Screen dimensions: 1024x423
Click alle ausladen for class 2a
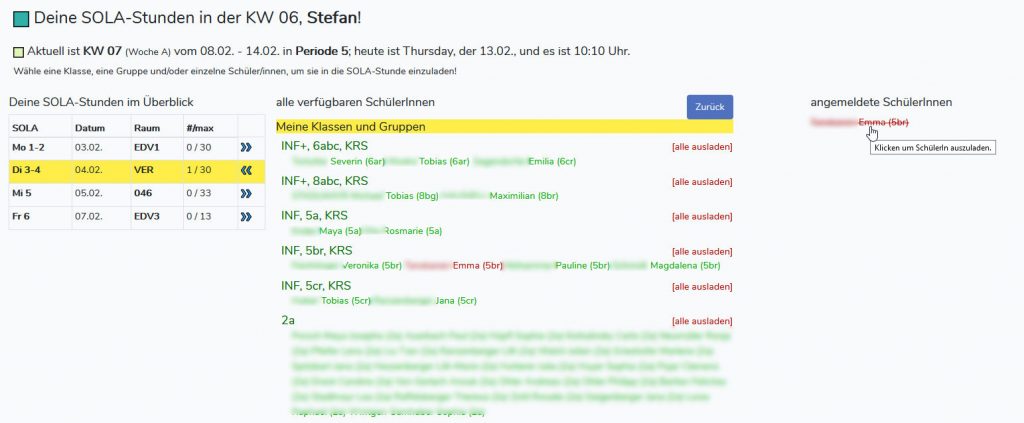(702, 321)
